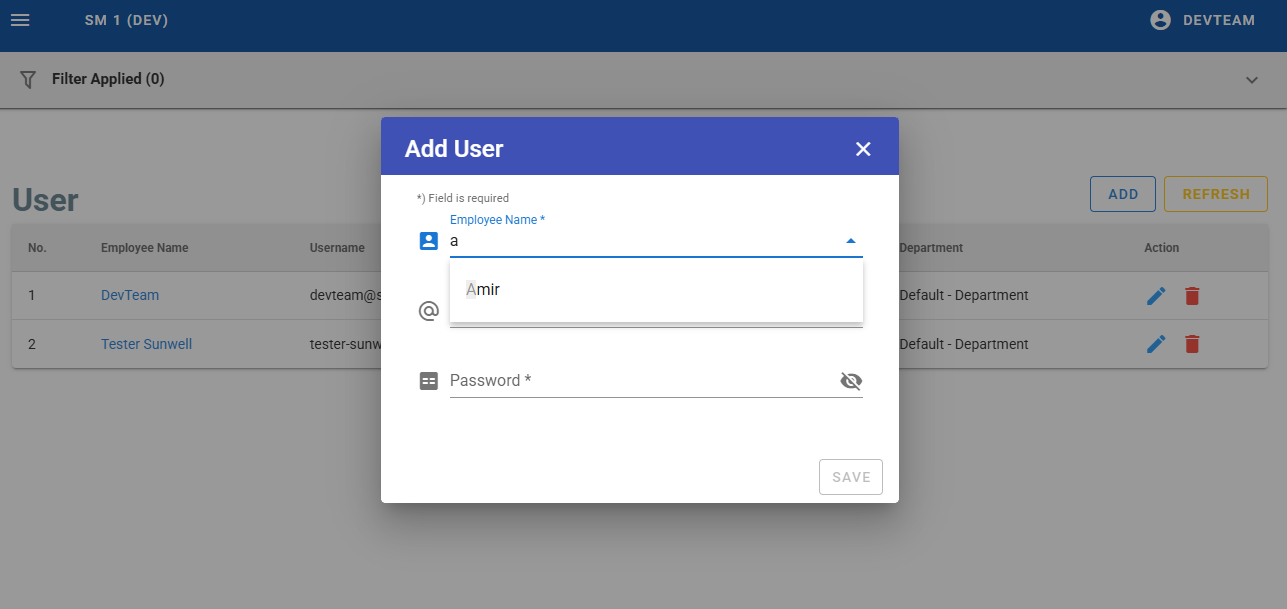Select Amir from the suggestion list
This screenshot has height=609, width=1287.
483,290
